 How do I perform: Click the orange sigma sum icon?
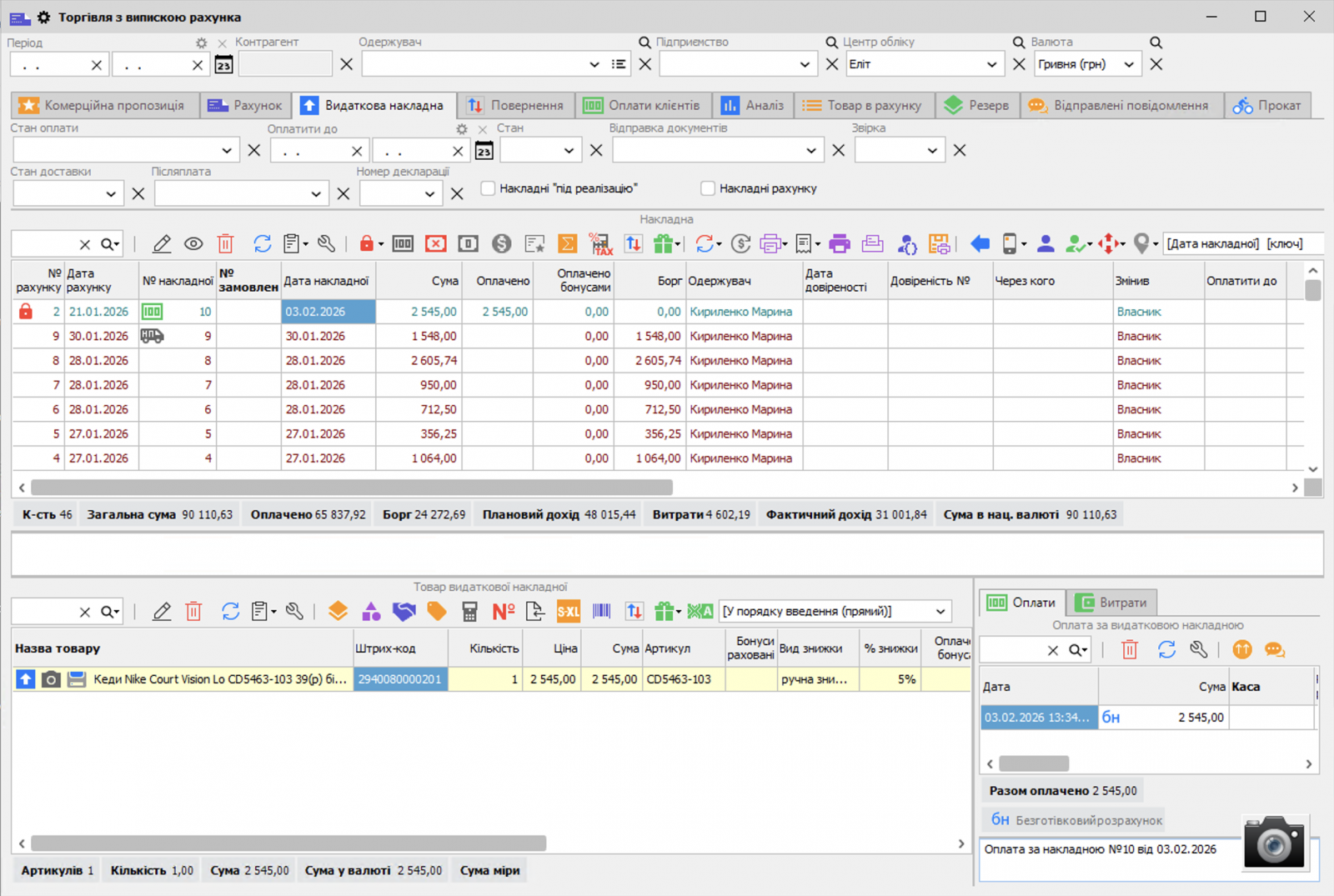pyautogui.click(x=567, y=244)
